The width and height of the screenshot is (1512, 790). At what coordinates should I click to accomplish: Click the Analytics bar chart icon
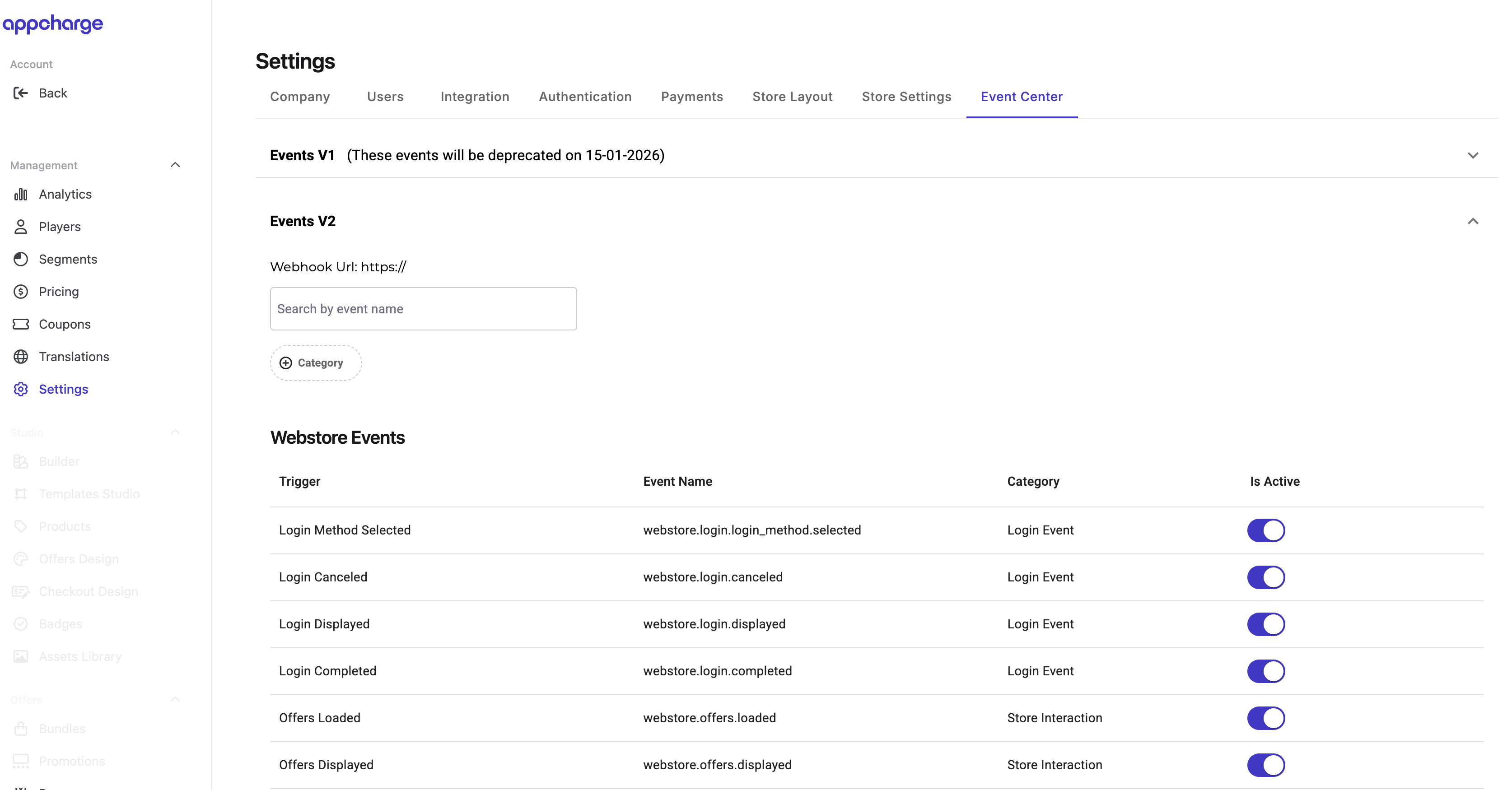[20, 194]
